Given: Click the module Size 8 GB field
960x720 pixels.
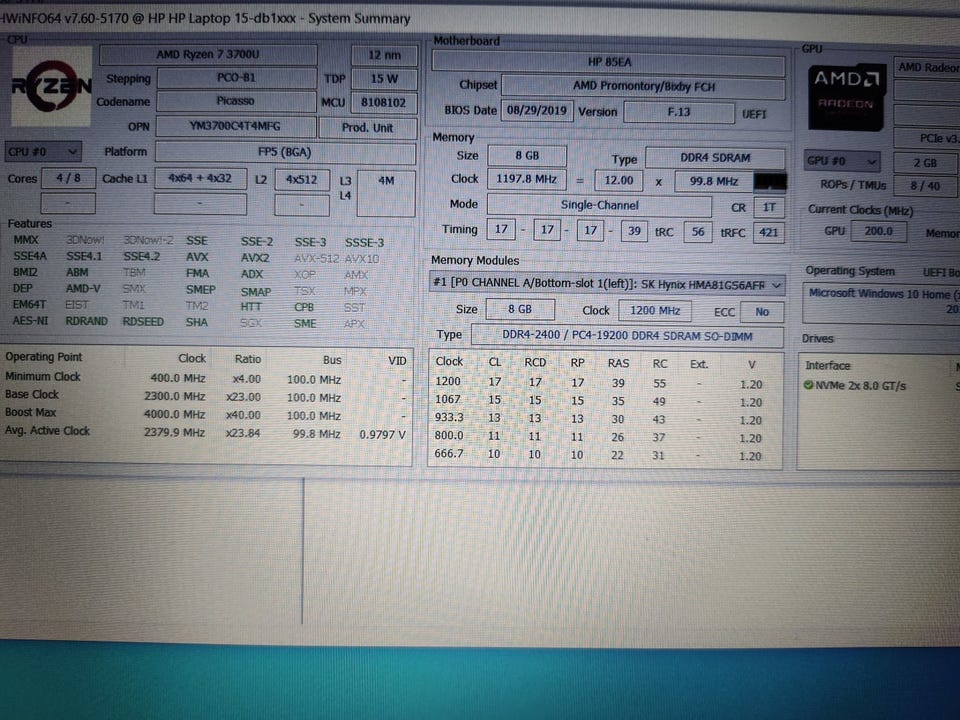Looking at the screenshot, I should click(520, 309).
